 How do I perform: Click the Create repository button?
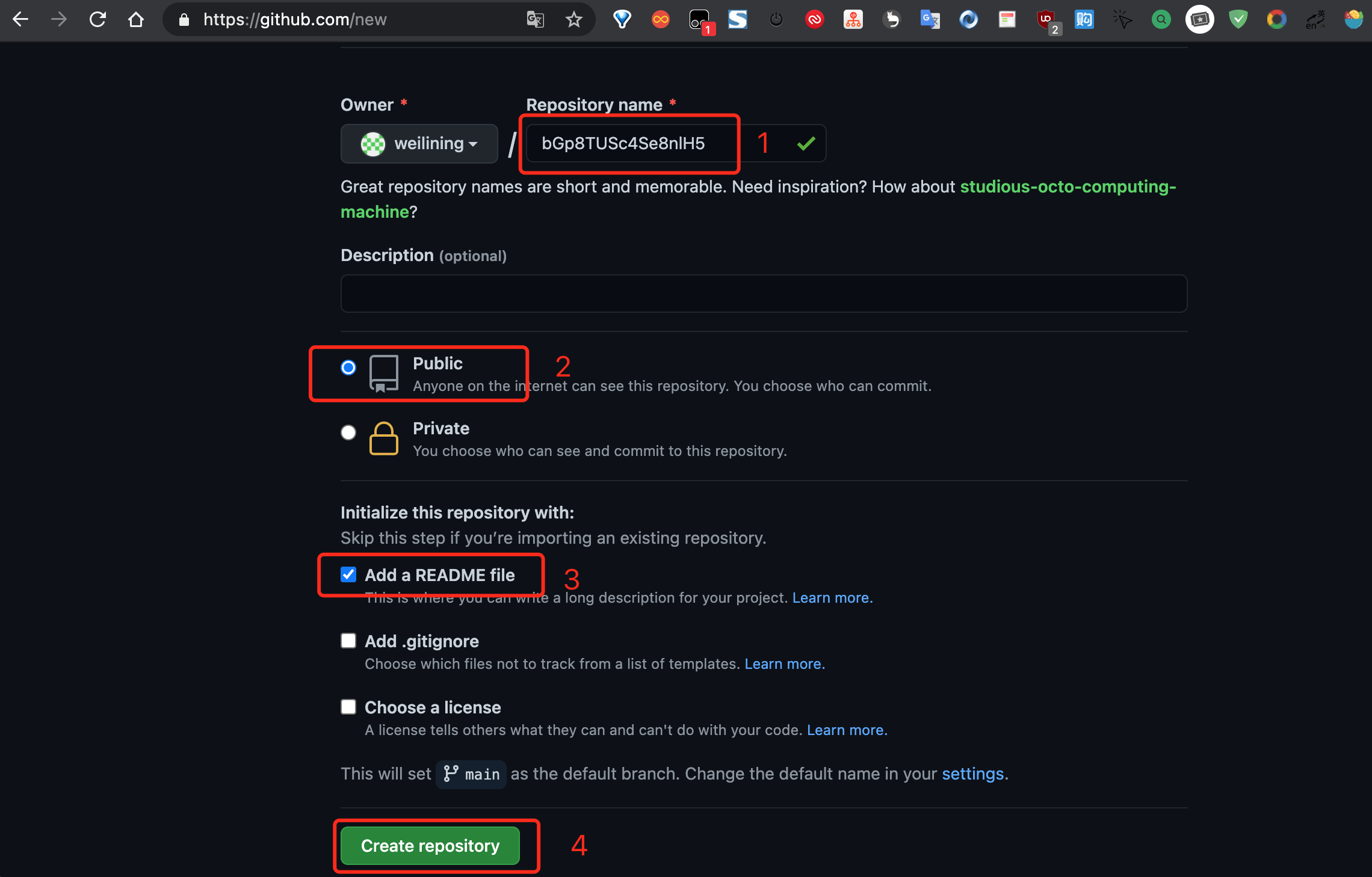(430, 846)
